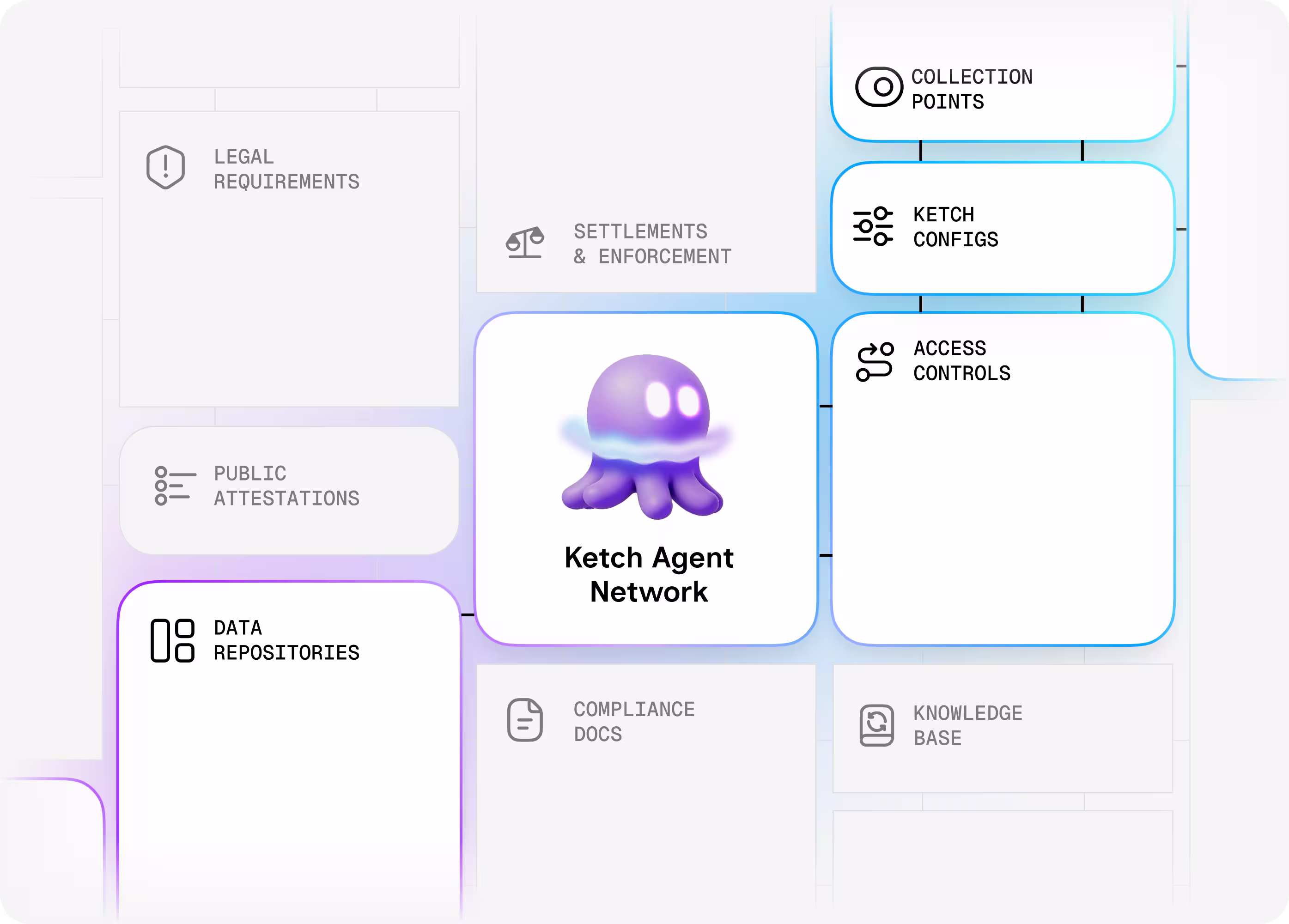Click the Data Repositories grid icon
This screenshot has height=924, width=1289.
[172, 640]
